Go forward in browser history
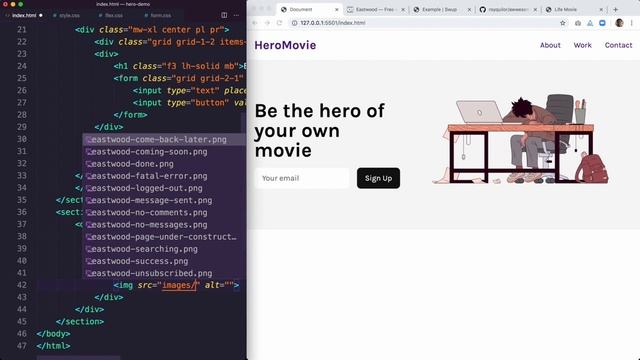The width and height of the screenshot is (640, 360). (267, 23)
